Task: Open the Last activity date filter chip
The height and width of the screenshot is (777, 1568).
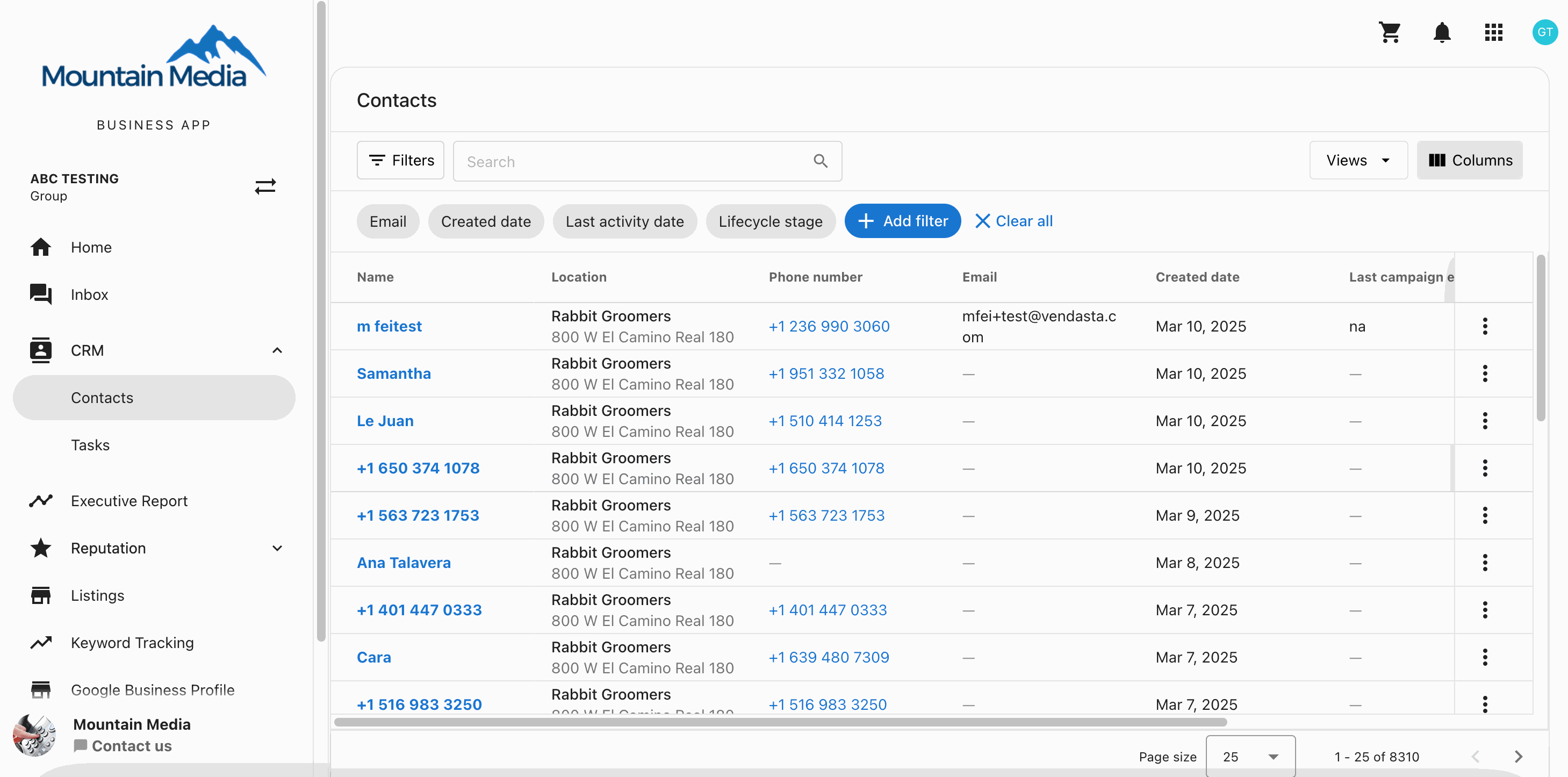Action: tap(624, 221)
